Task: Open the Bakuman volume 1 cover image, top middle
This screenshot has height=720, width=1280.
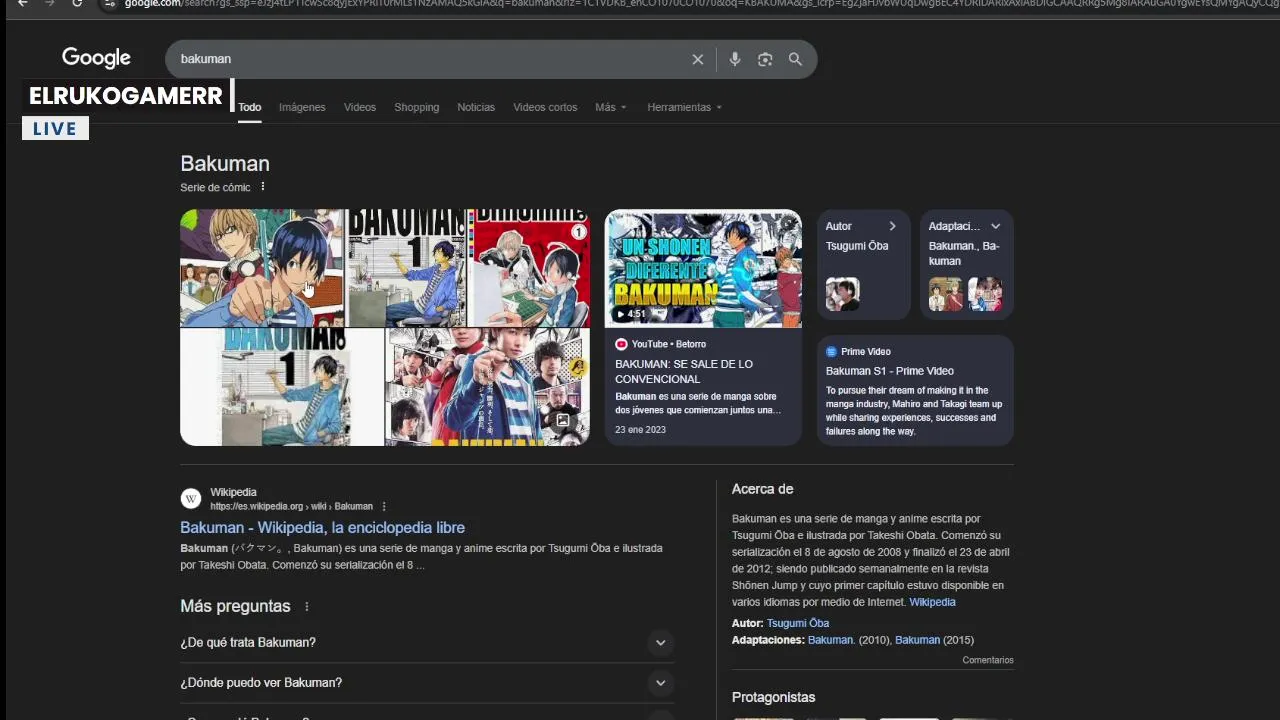Action: [x=406, y=268]
